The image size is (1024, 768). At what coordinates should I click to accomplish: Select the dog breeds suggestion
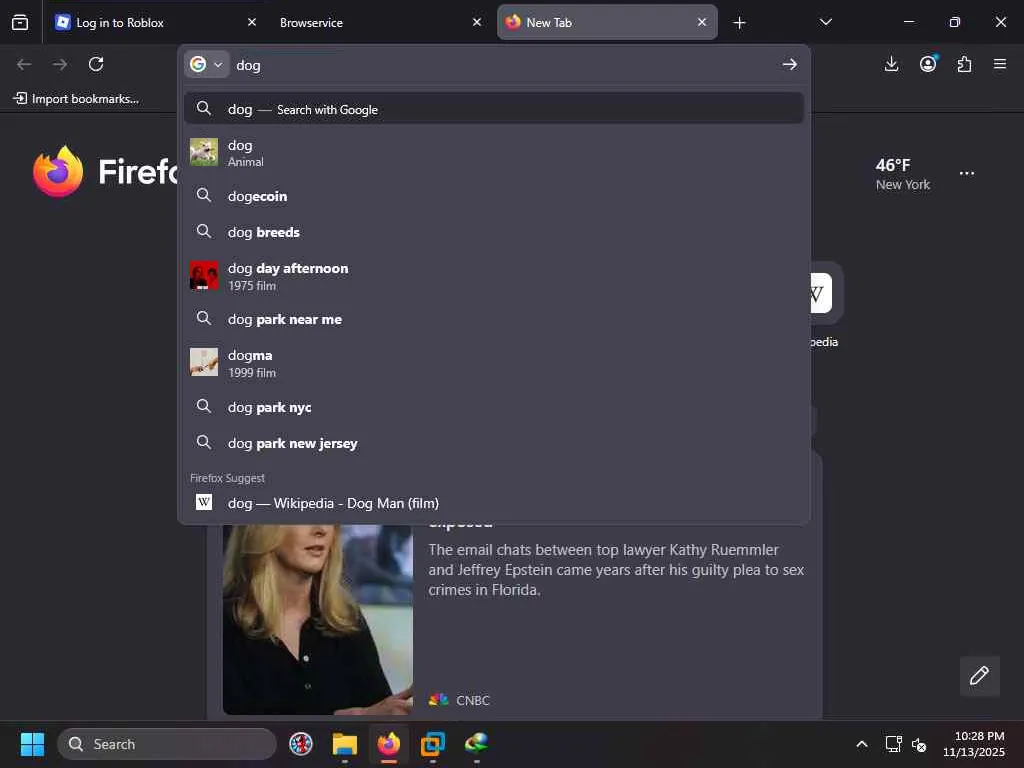coord(494,232)
